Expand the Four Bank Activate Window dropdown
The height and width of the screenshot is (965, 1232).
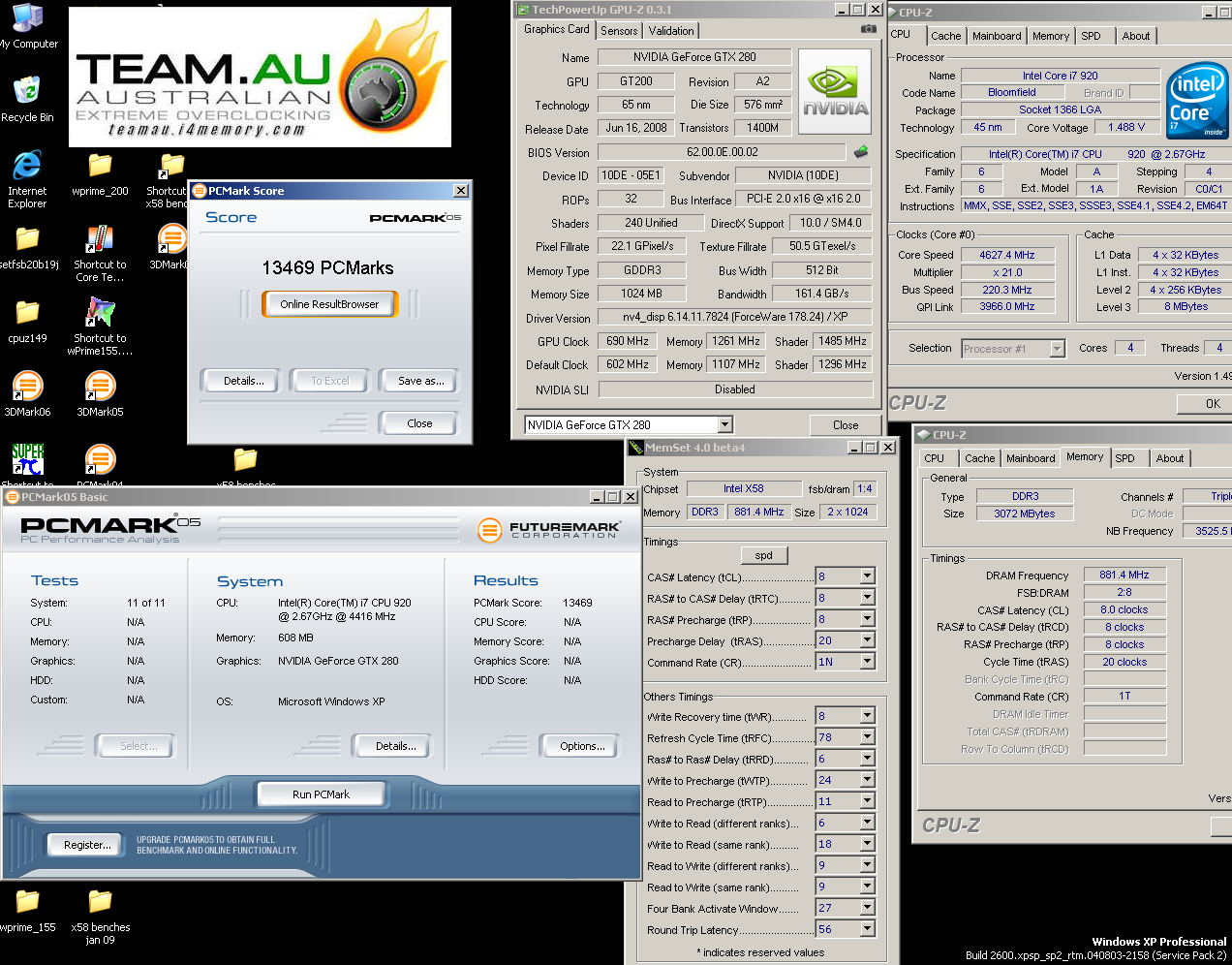point(867,908)
